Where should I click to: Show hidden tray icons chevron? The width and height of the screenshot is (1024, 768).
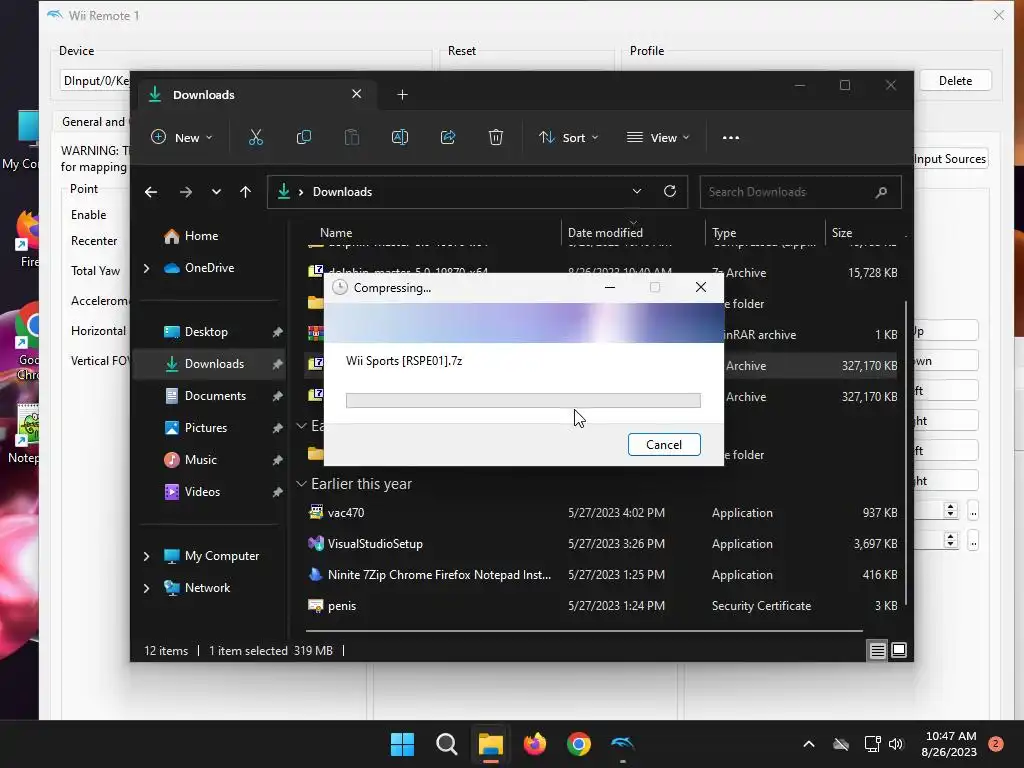pyautogui.click(x=808, y=744)
